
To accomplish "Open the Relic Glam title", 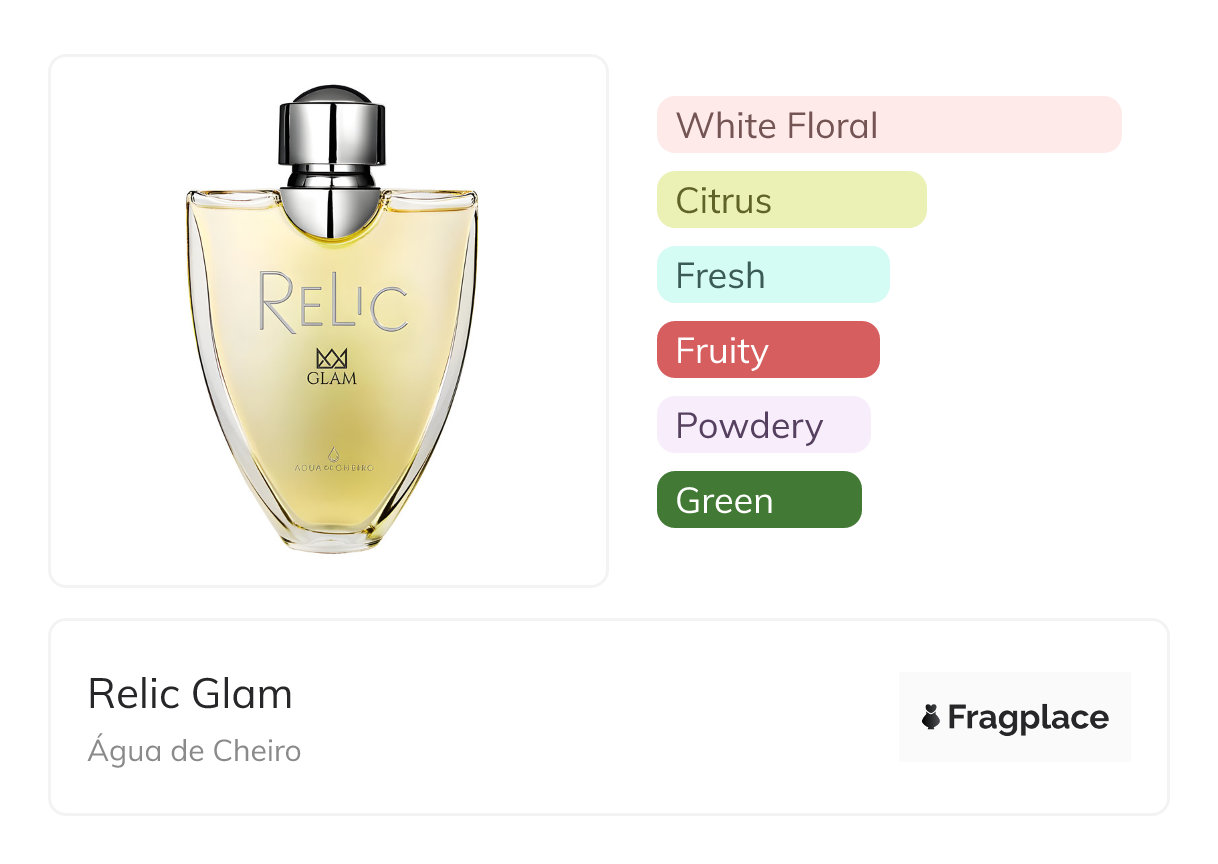I will coord(190,694).
